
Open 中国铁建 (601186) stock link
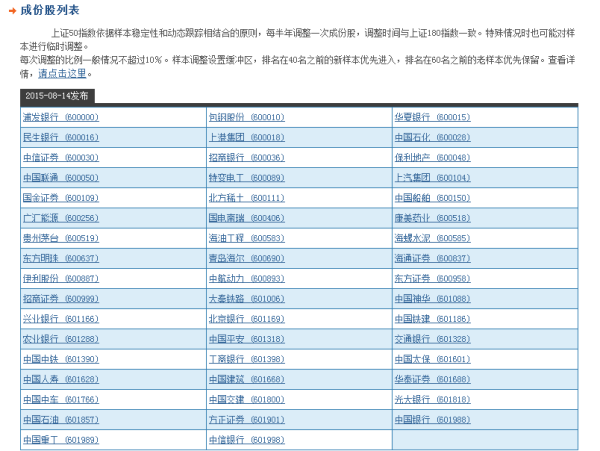pyautogui.click(x=432, y=319)
